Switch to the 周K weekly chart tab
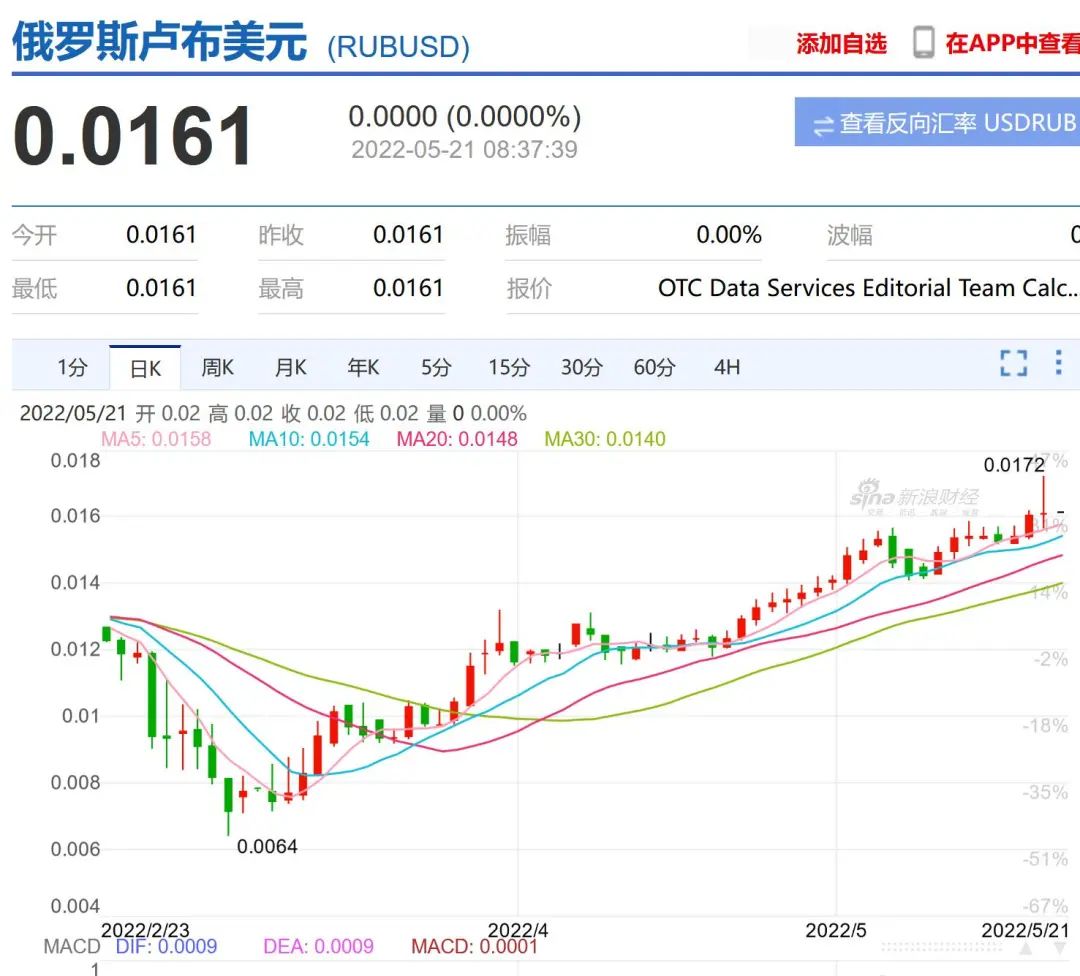1080x976 pixels. click(217, 367)
